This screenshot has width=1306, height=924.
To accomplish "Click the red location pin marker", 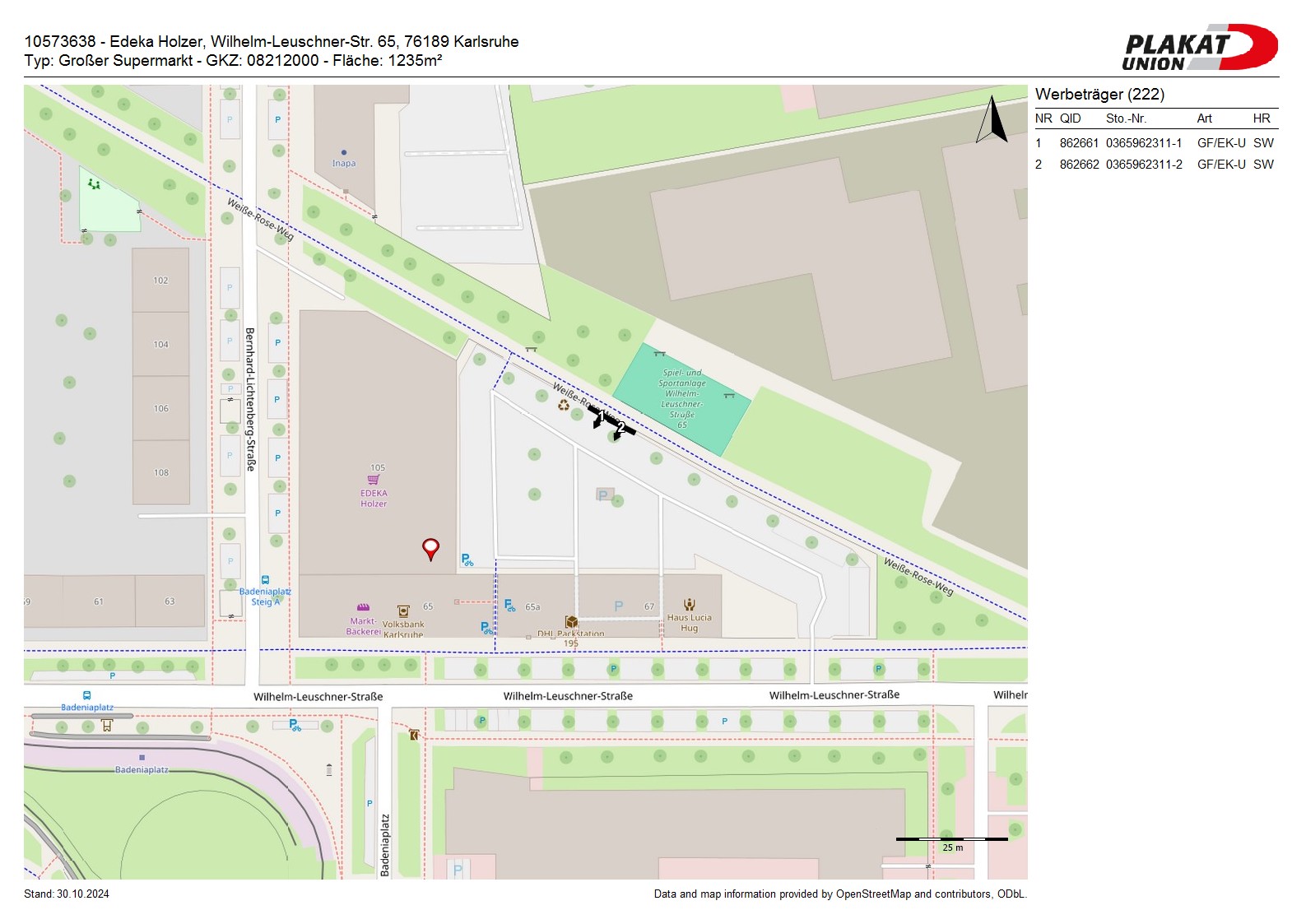I will (x=430, y=548).
